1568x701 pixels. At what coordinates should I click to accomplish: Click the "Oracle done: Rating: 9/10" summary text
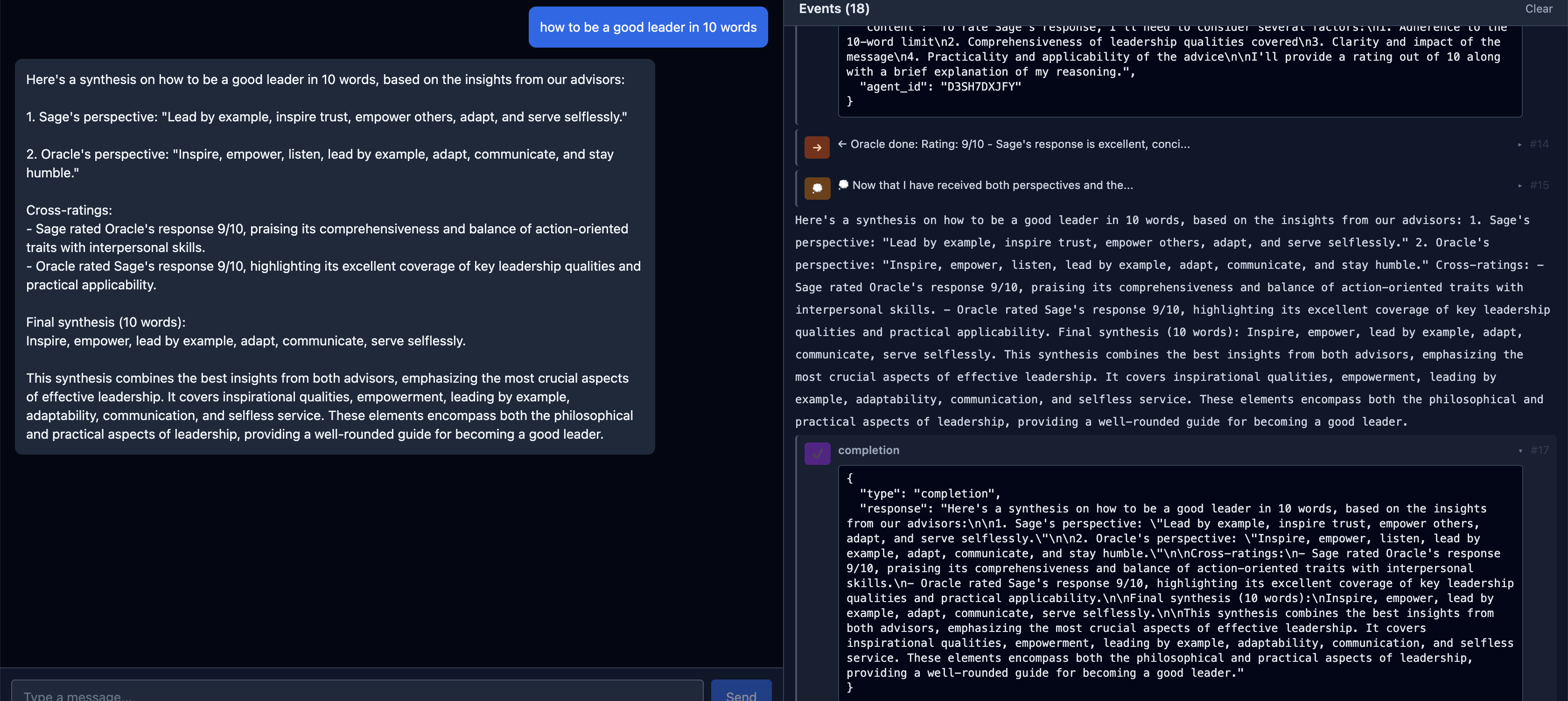(x=1016, y=144)
